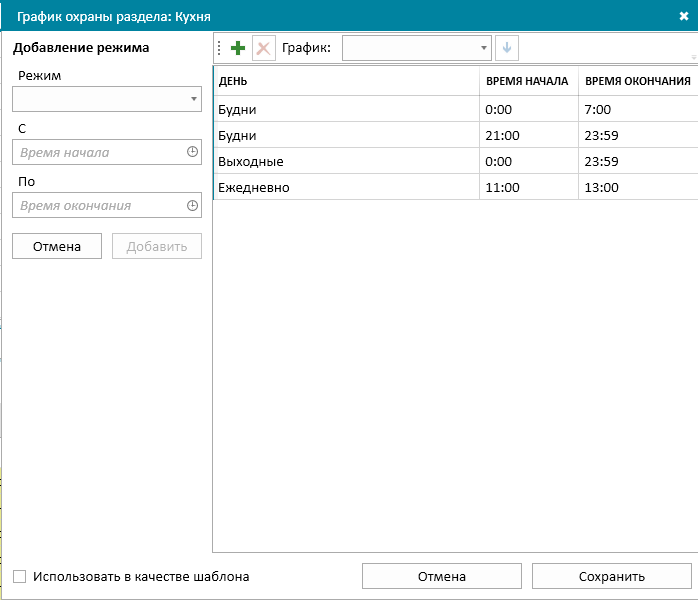Viewport: 698px width, 600px height.
Task: Click the 21:00 start time cell
Action: [529, 135]
